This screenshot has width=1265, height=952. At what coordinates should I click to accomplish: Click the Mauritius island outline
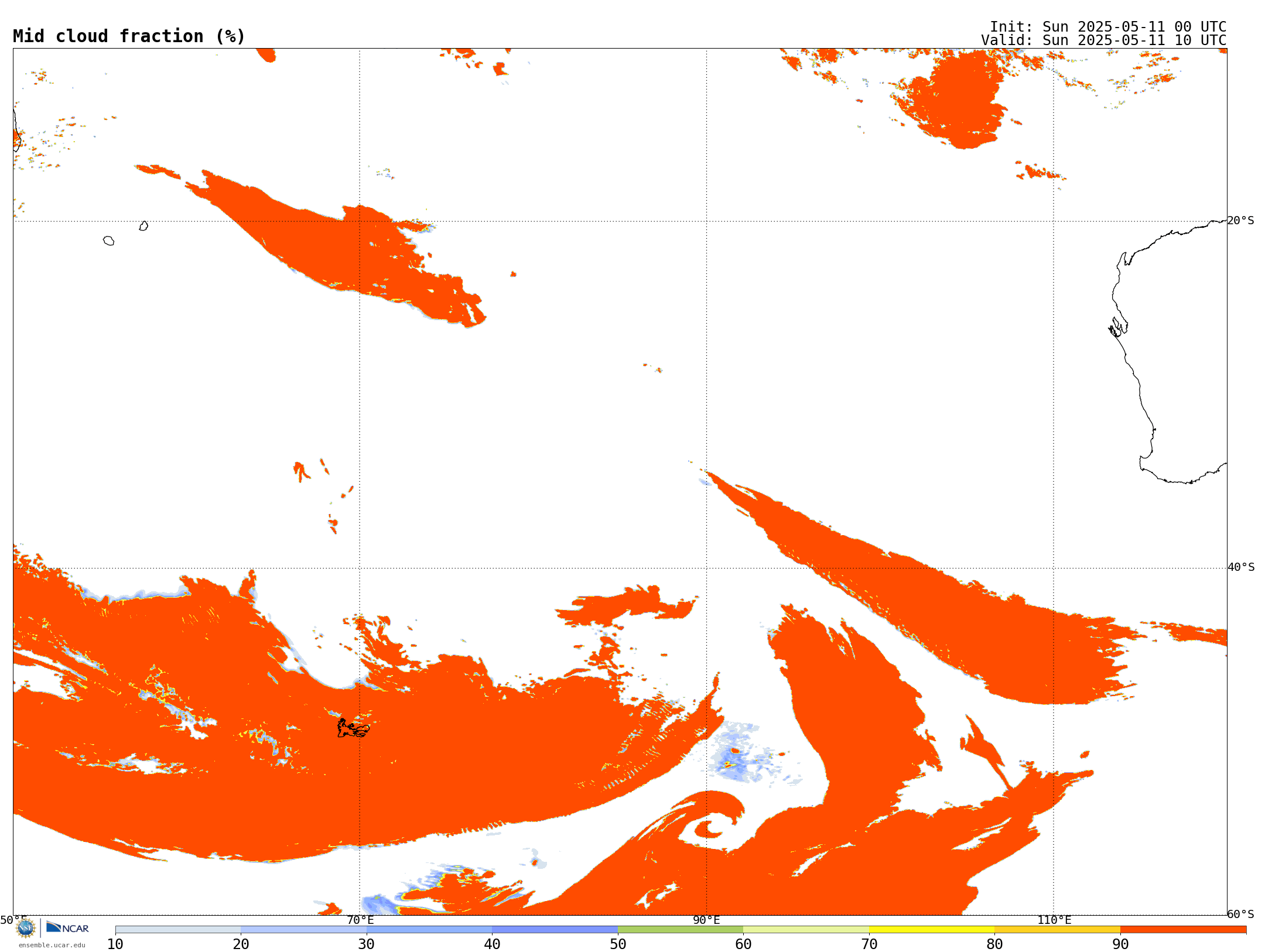(x=143, y=226)
